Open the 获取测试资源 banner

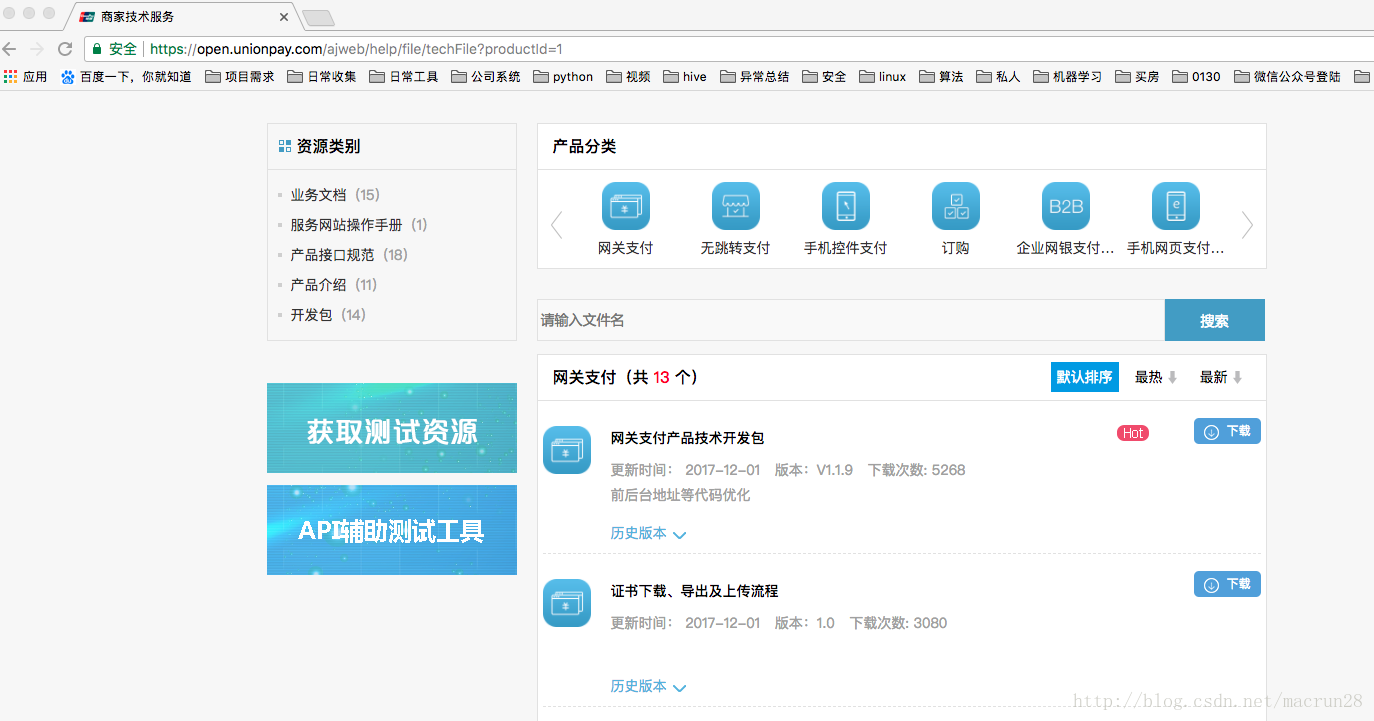[x=392, y=428]
